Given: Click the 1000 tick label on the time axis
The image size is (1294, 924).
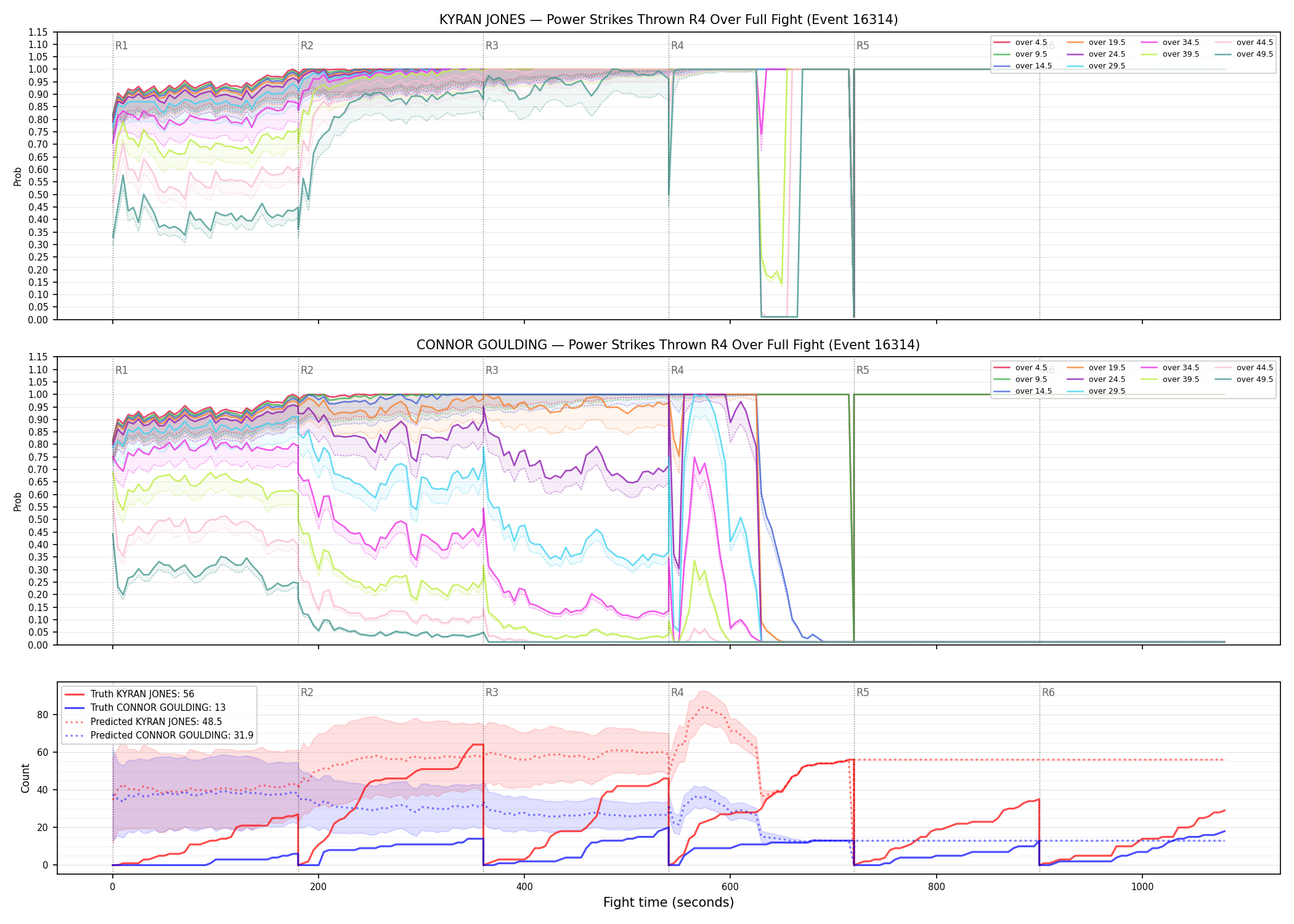Looking at the screenshot, I should (1142, 887).
